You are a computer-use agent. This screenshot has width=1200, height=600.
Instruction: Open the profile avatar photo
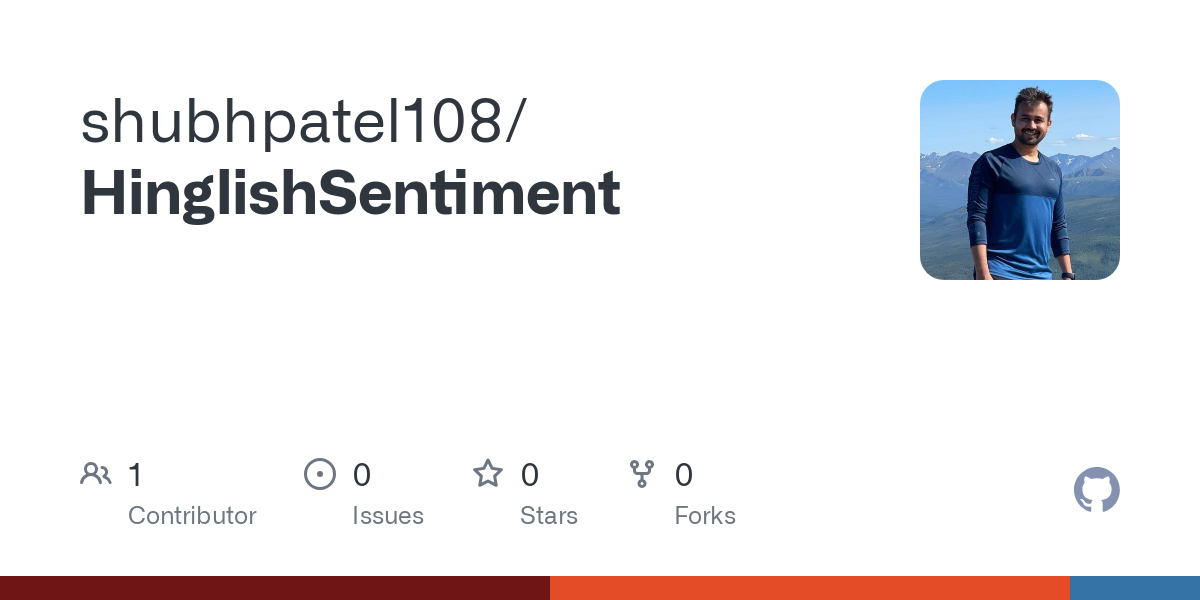(x=1020, y=180)
